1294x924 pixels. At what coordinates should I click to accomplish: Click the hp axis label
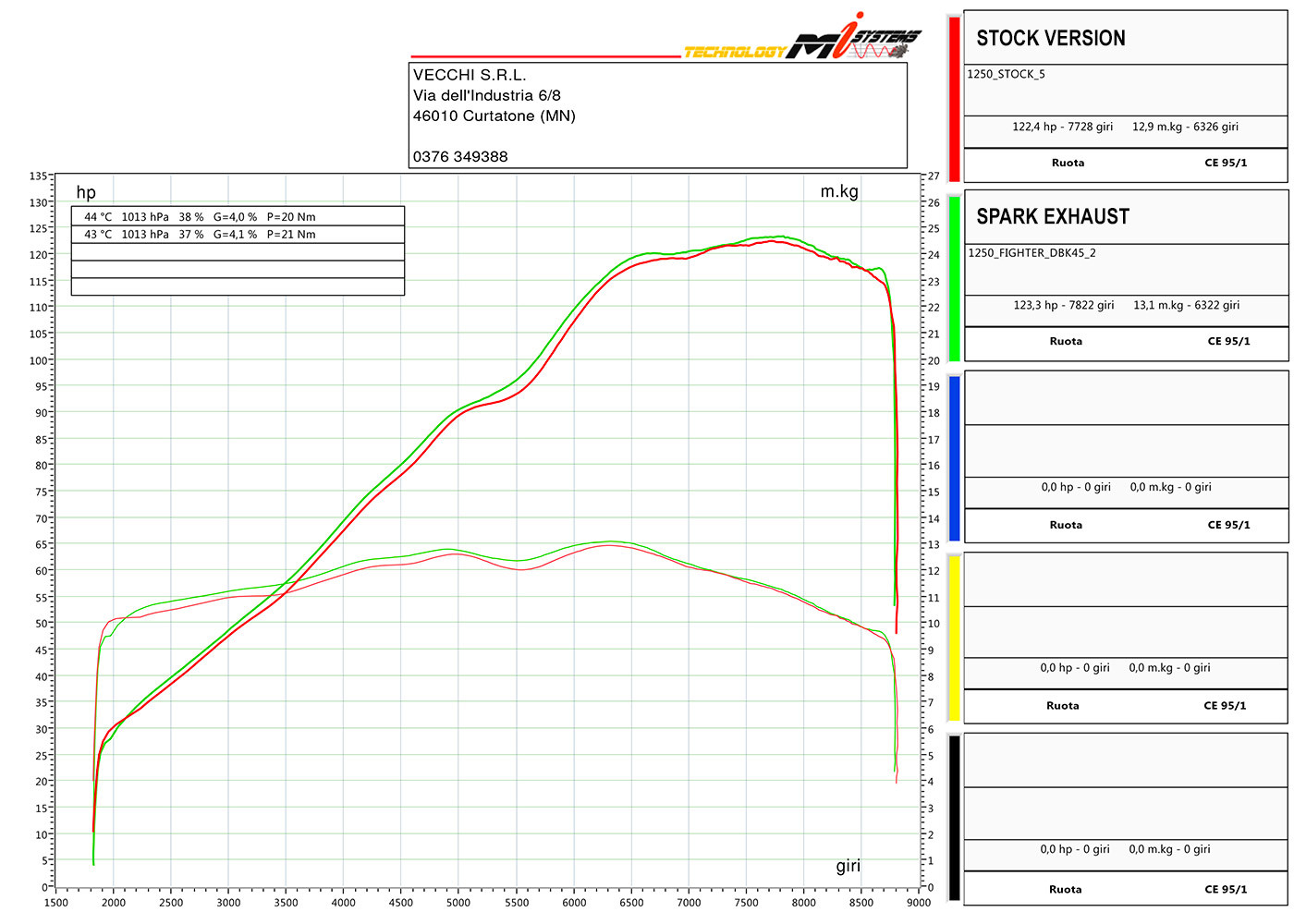pyautogui.click(x=86, y=192)
